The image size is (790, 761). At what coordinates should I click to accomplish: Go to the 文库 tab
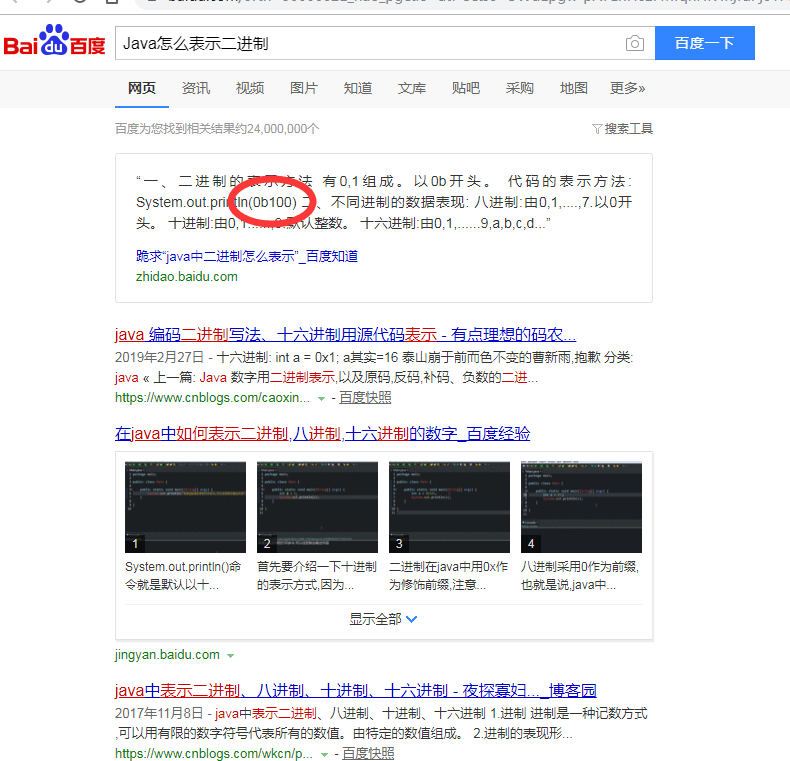[412, 88]
